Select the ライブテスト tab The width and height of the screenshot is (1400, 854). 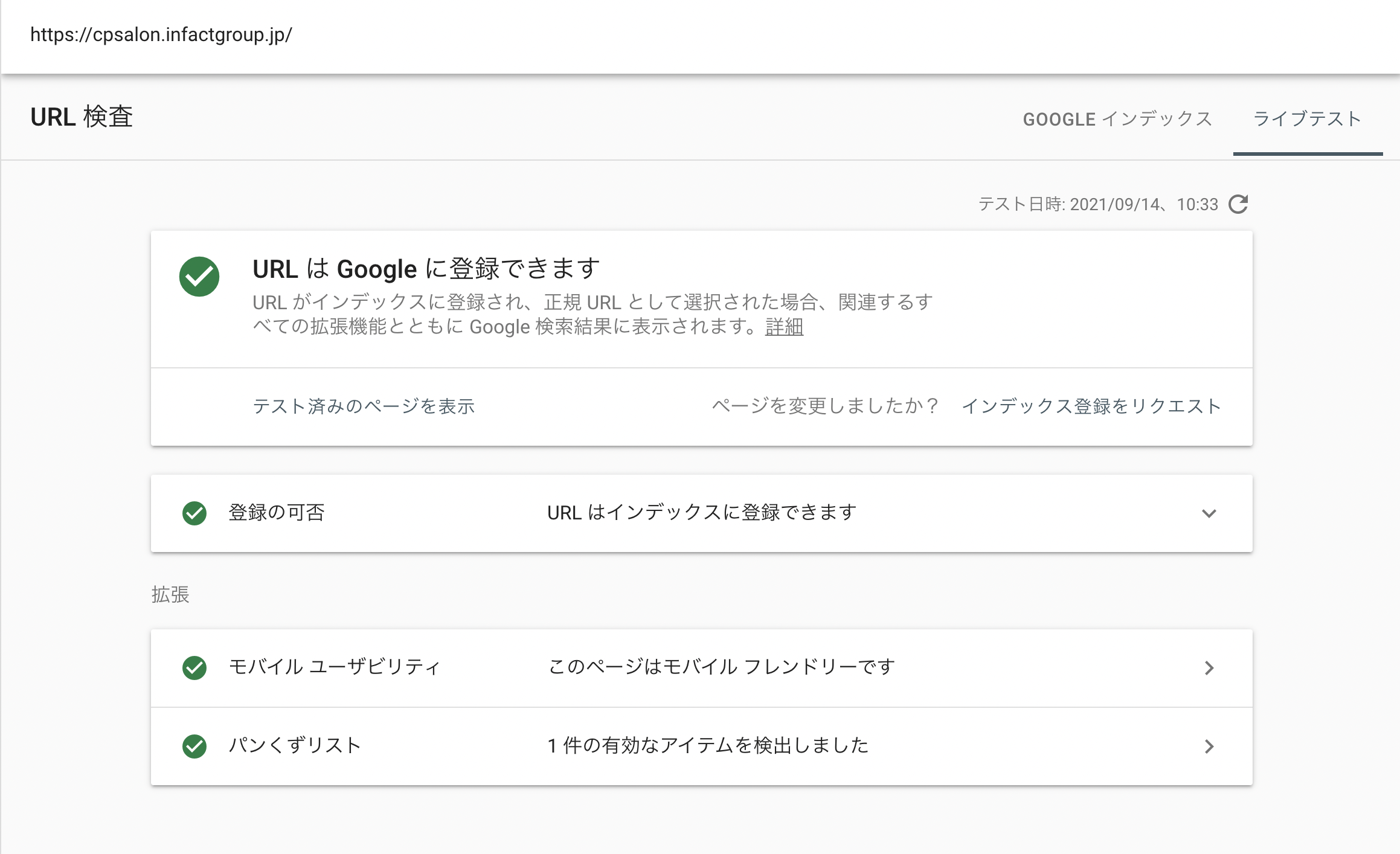pyautogui.click(x=1308, y=119)
